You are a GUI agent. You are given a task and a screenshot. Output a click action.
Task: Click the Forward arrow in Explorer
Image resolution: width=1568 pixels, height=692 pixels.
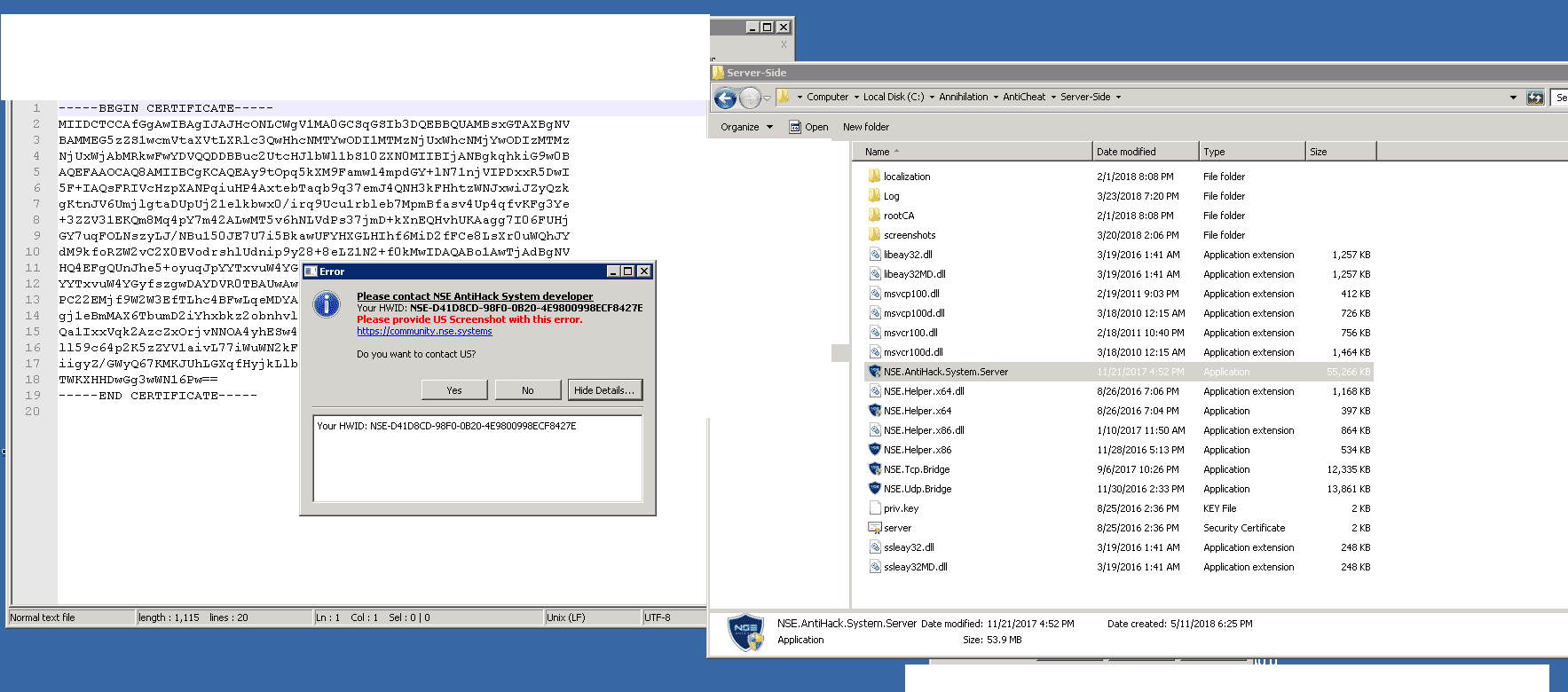751,98
